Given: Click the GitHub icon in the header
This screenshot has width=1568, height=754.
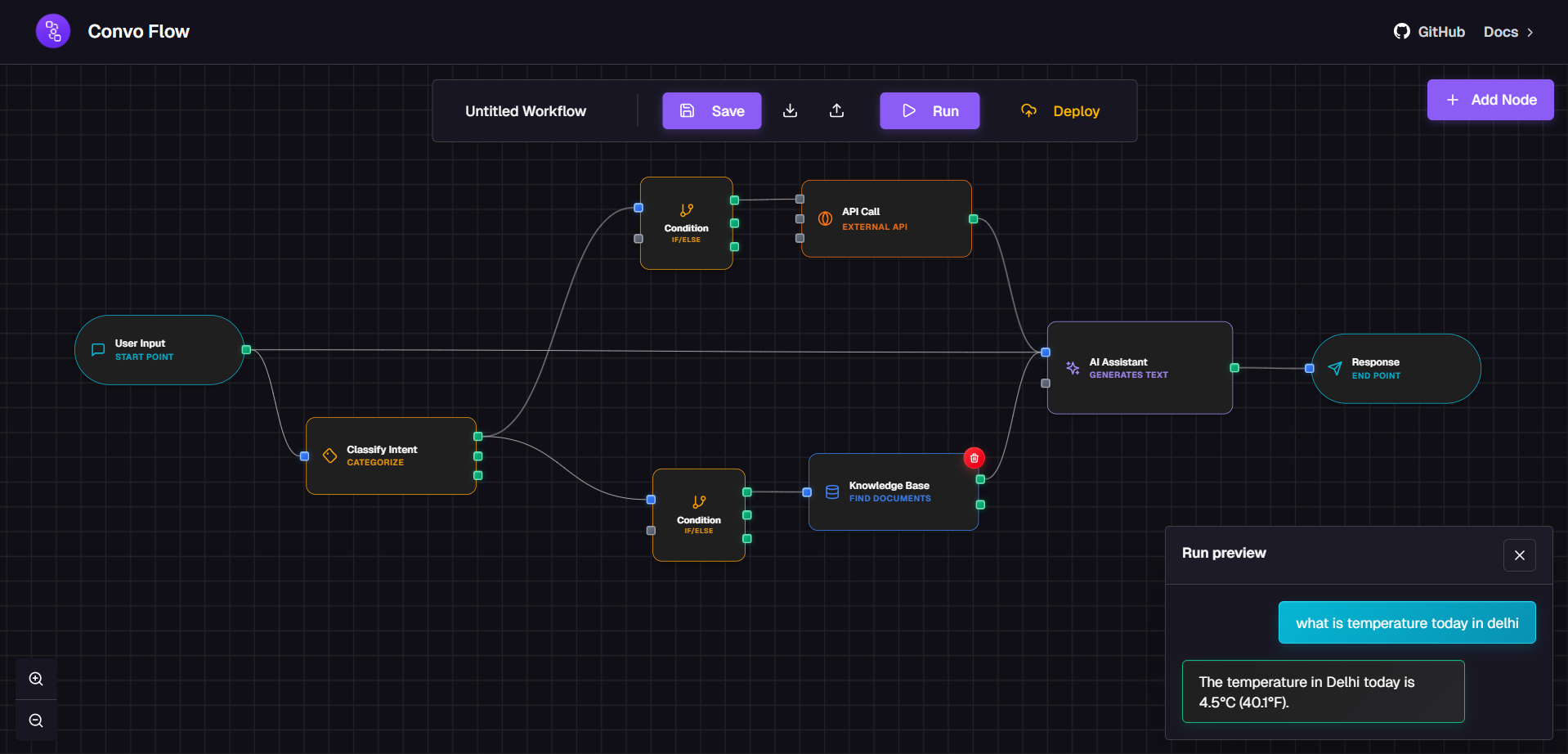Looking at the screenshot, I should (x=1401, y=30).
